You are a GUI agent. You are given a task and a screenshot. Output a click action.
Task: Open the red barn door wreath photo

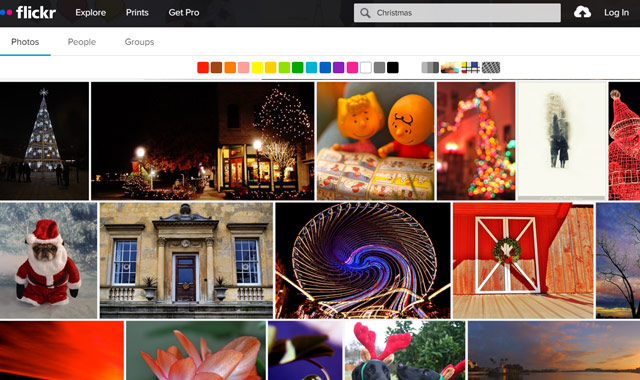click(x=523, y=260)
